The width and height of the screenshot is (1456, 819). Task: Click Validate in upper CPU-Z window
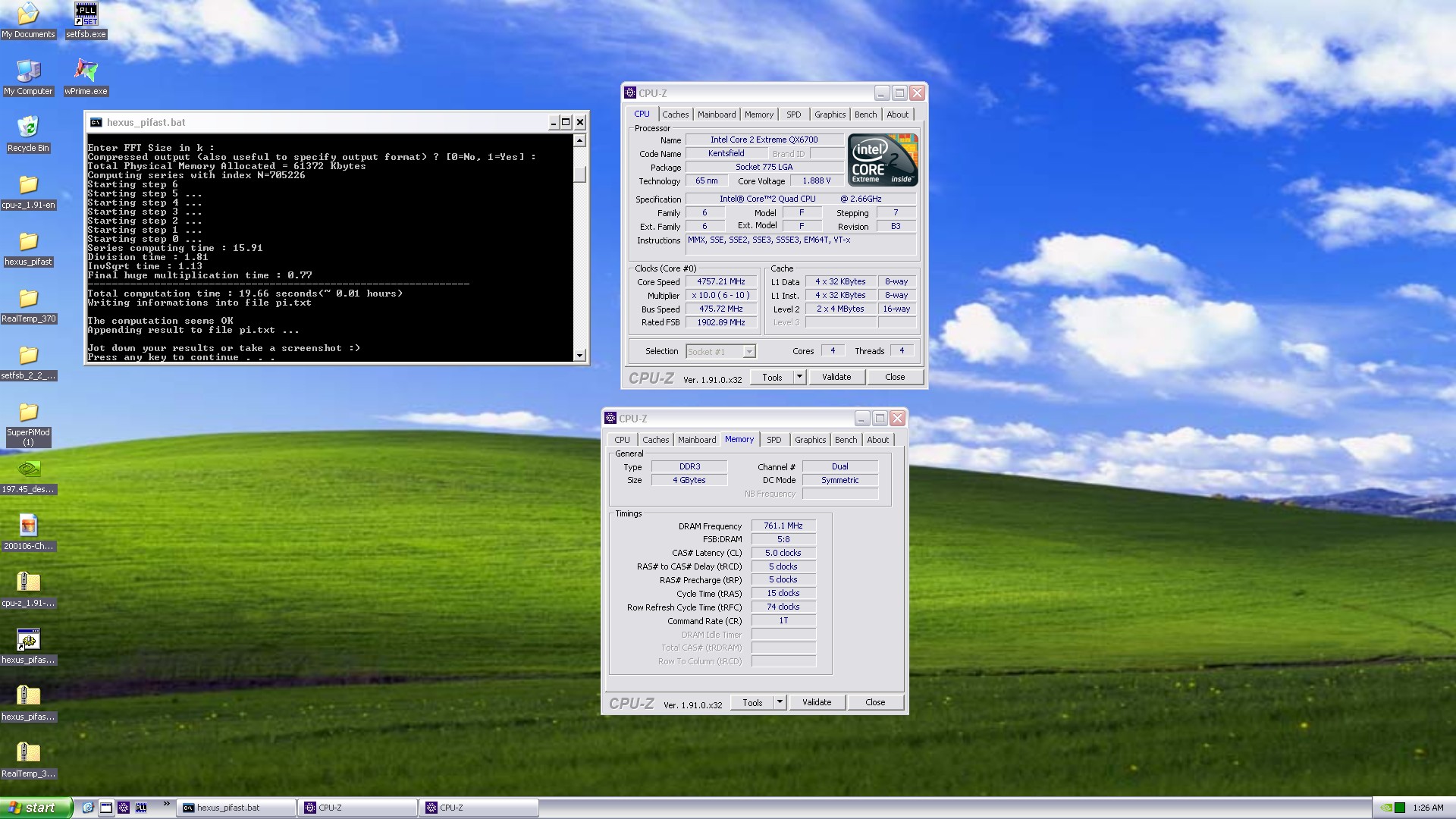point(836,377)
